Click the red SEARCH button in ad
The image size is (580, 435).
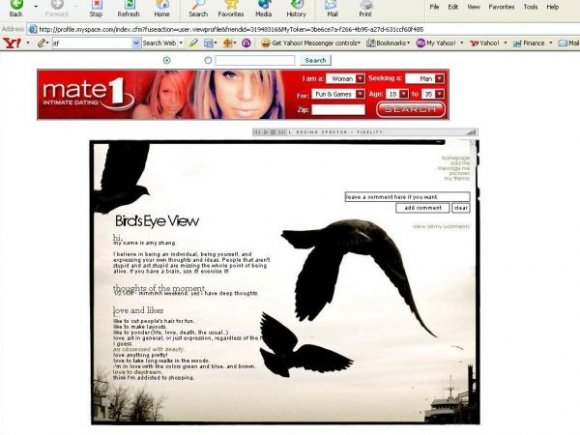point(411,109)
